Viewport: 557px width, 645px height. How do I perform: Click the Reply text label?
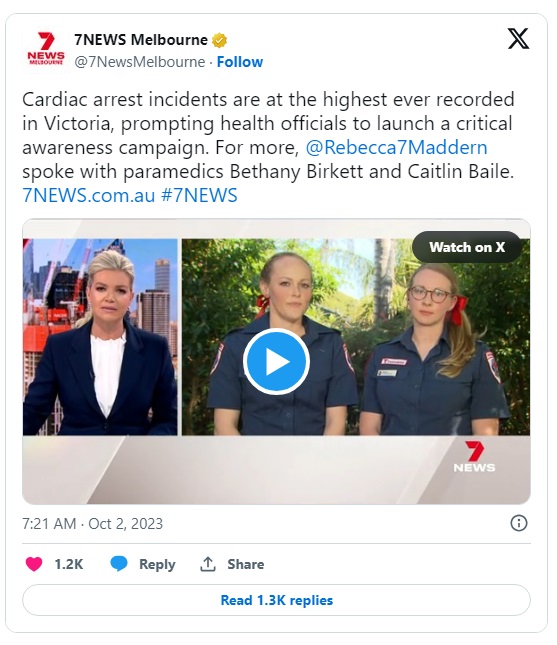click(157, 564)
